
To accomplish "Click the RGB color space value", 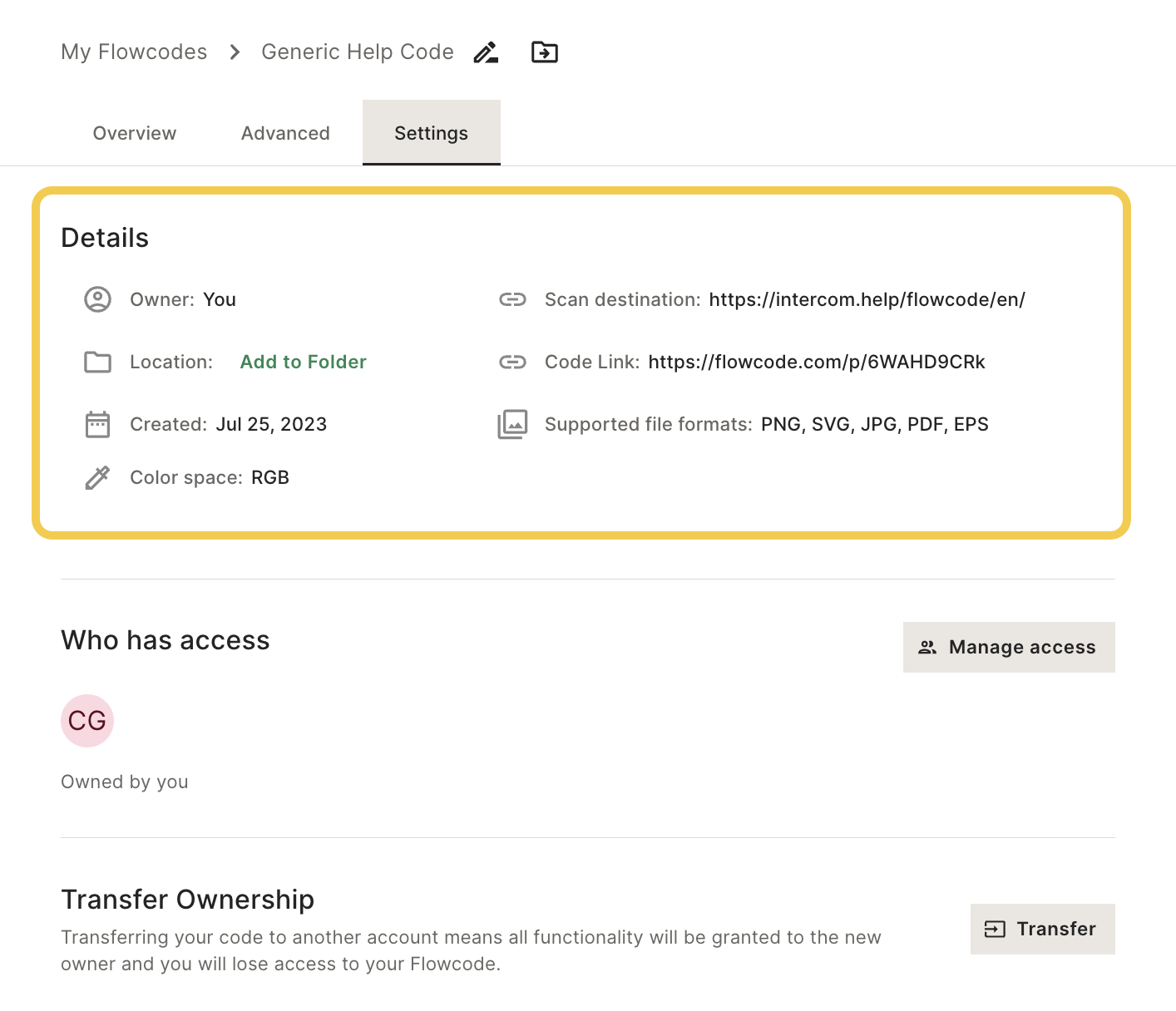I will pos(270,477).
